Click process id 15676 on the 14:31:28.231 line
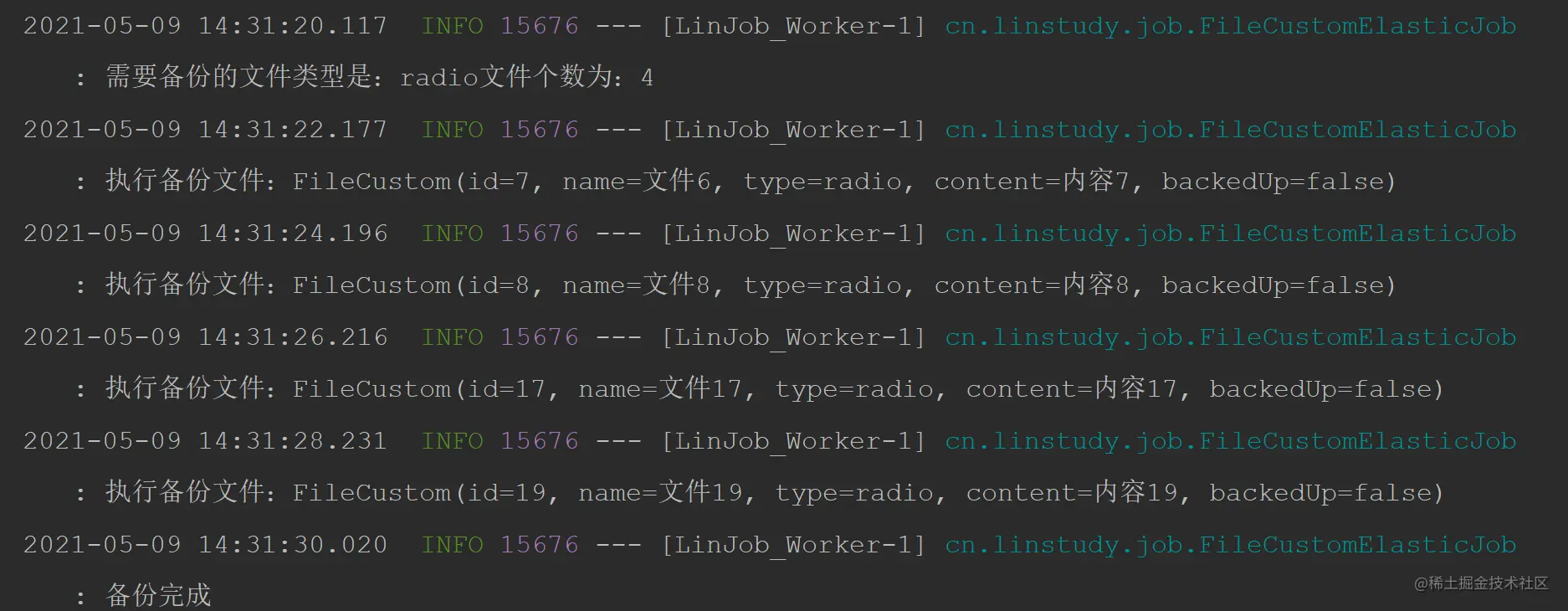This screenshot has width=1568, height=611. pyautogui.click(x=540, y=441)
